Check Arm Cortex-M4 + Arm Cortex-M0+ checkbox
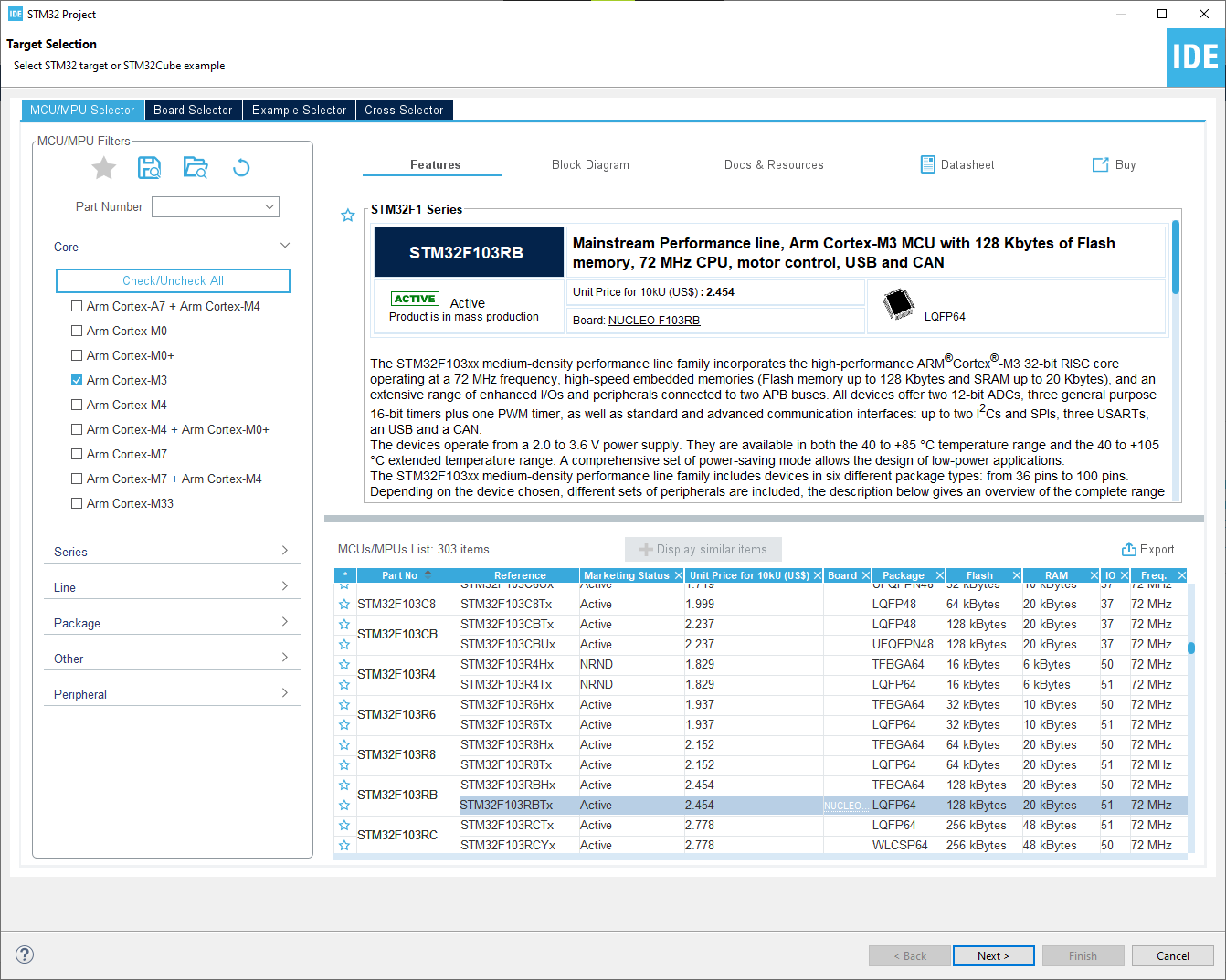This screenshot has width=1226, height=980. pos(77,429)
